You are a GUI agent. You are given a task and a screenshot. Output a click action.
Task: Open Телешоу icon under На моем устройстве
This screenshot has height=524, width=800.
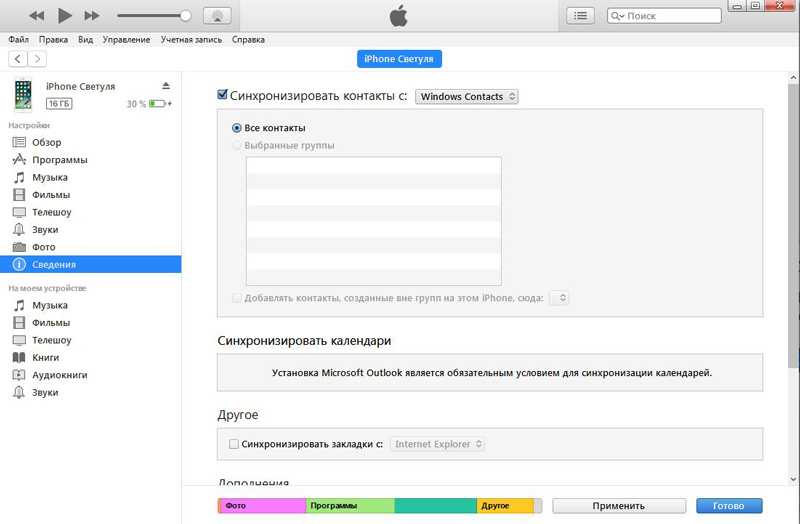(19, 340)
